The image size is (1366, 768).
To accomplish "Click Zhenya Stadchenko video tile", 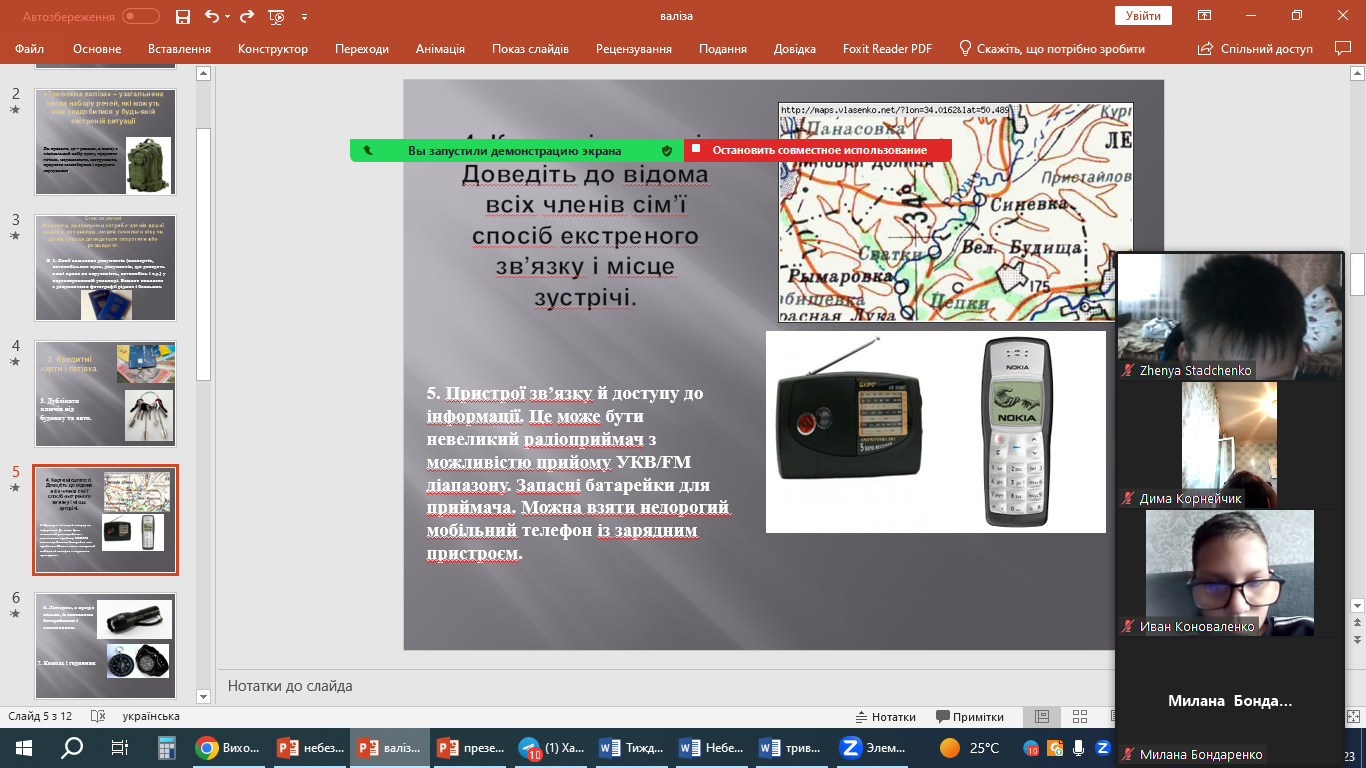I will tap(1230, 315).
